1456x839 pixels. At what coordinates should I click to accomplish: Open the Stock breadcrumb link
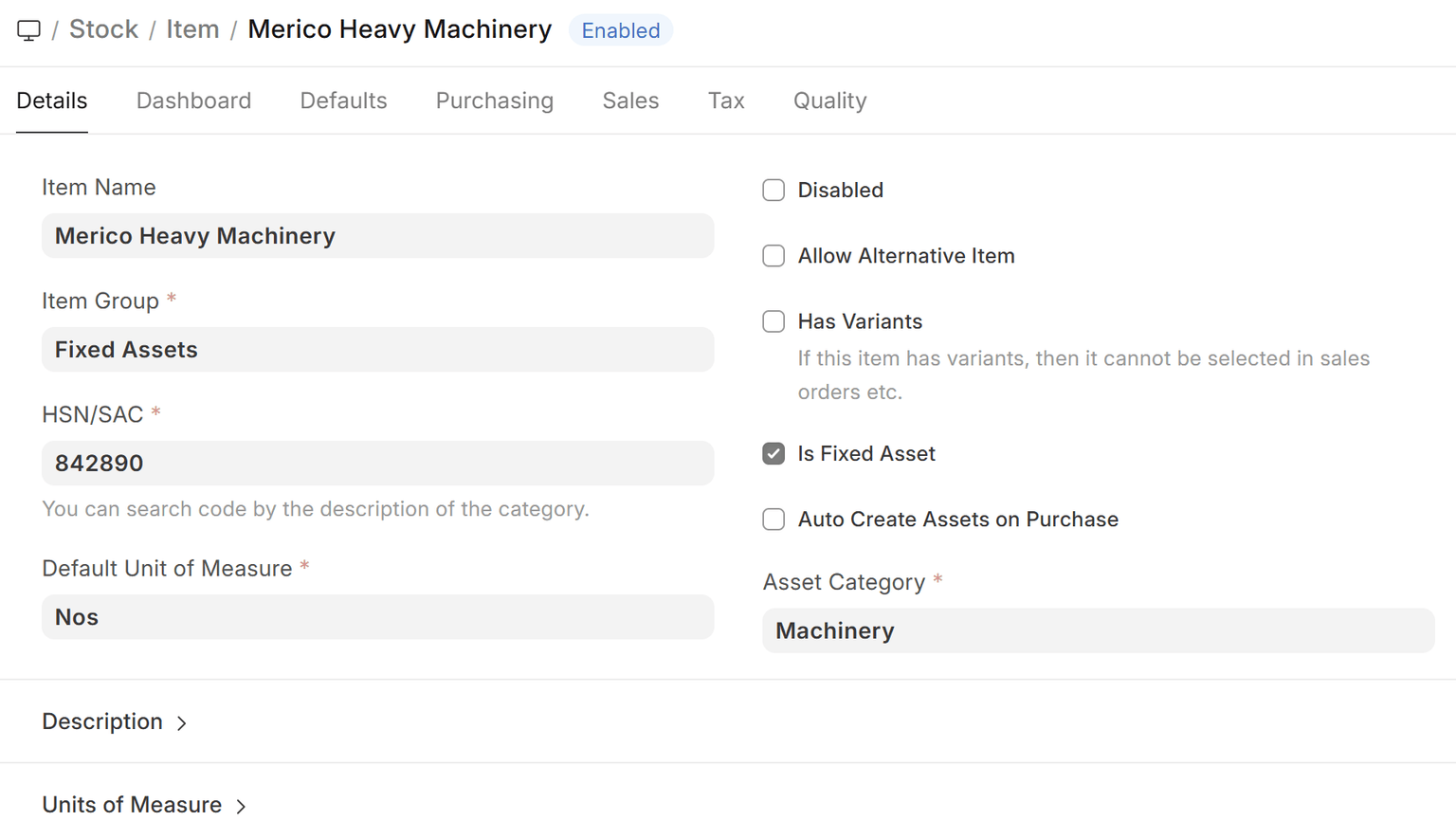pos(103,29)
